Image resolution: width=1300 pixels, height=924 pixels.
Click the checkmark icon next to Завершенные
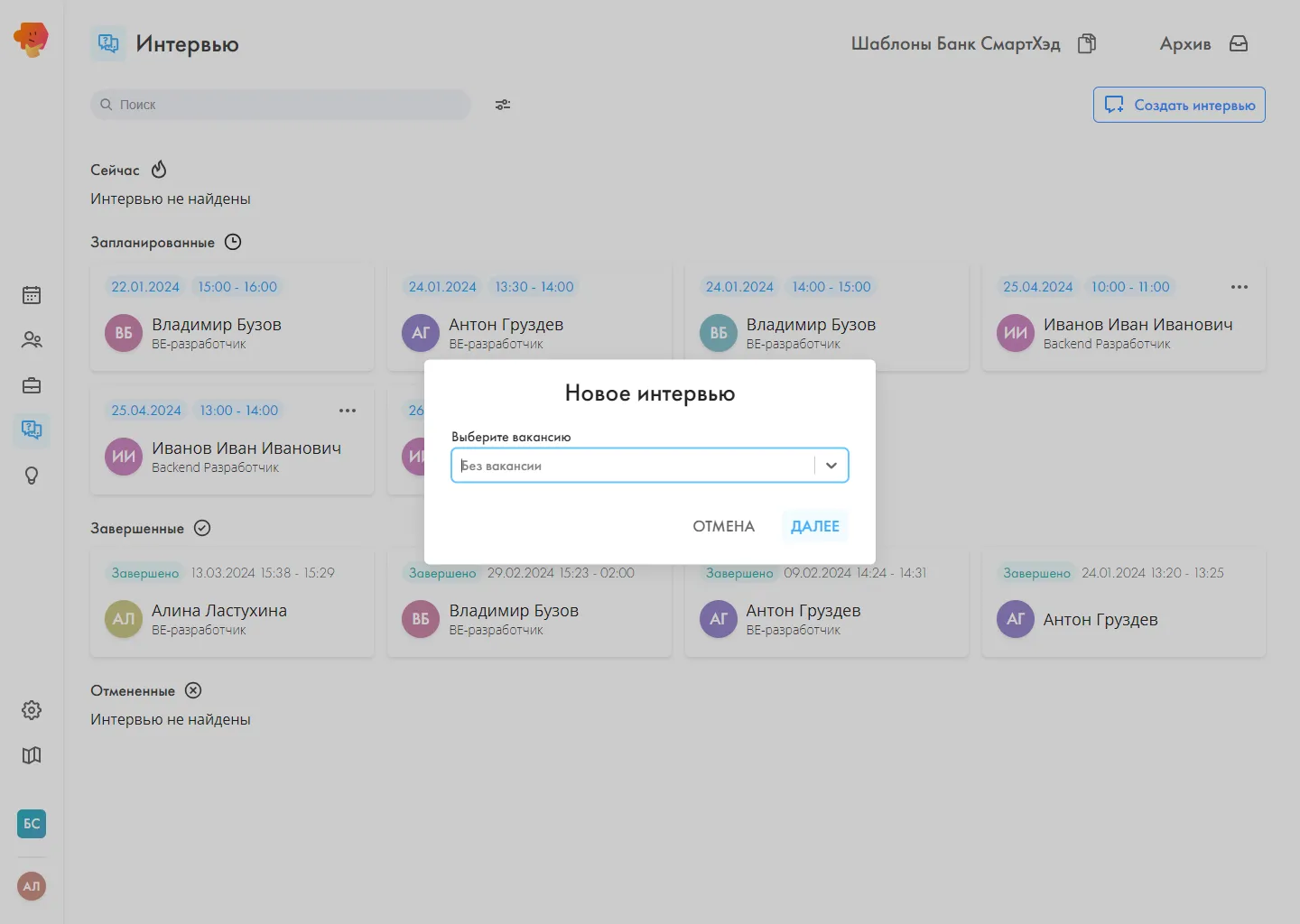[202, 528]
